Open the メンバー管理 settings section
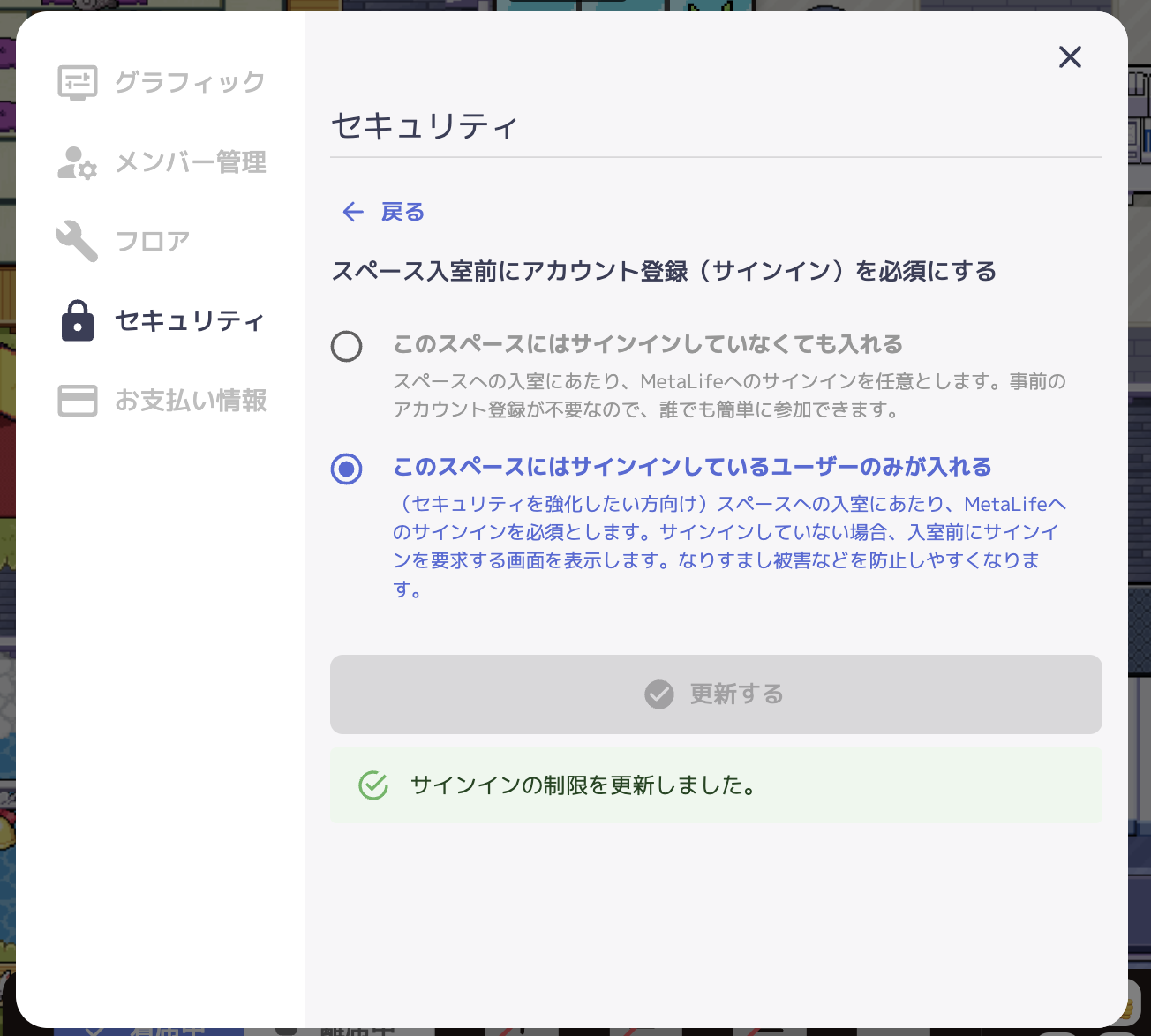Screen dimensions: 1151x1036 191,163
